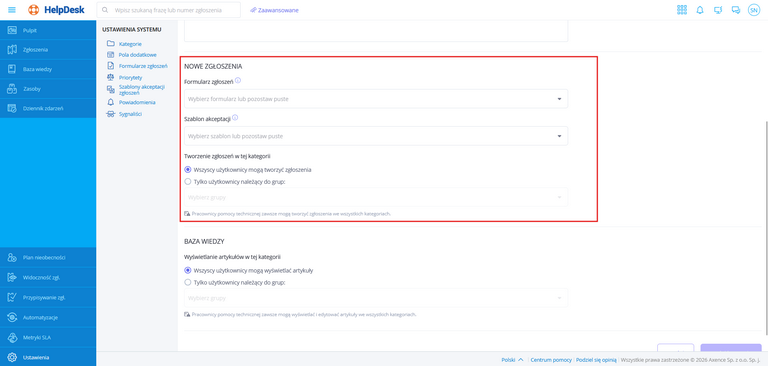Image resolution: width=768 pixels, height=366 pixels.
Task: Click the Baza wiedzy sidebar icon
Action: [x=12, y=69]
